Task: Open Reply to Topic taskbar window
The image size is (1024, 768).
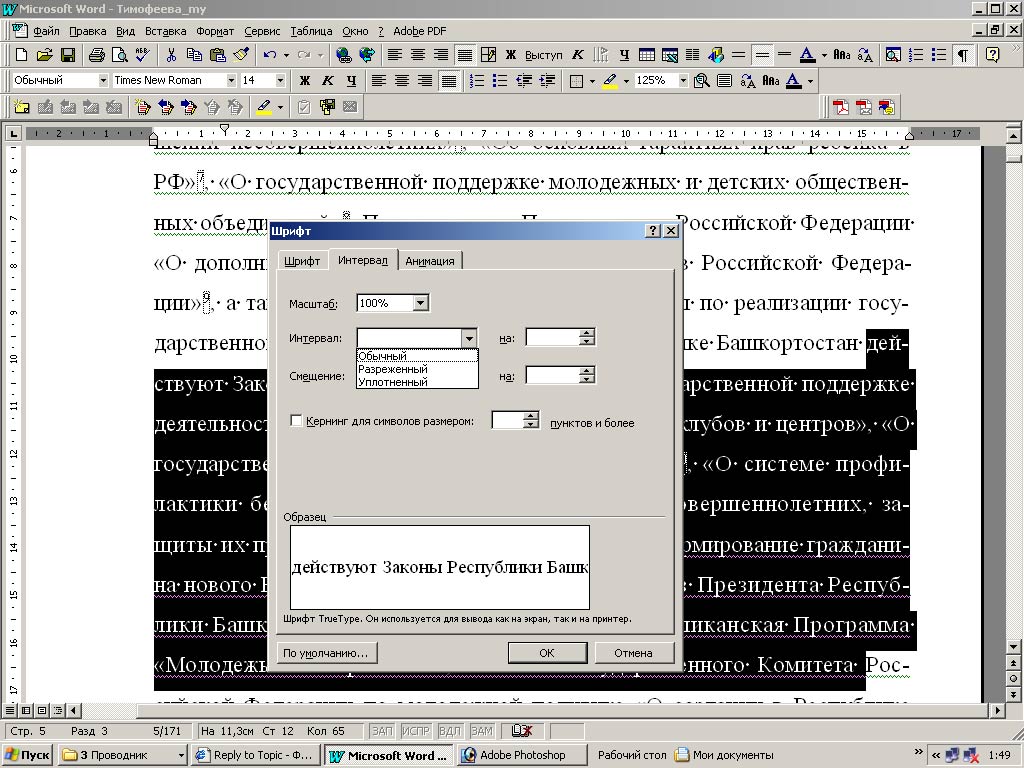Action: [257, 755]
